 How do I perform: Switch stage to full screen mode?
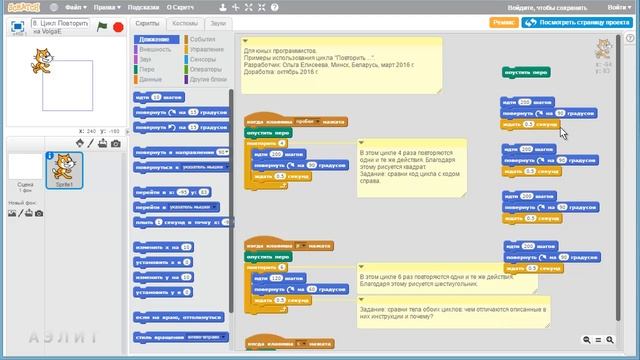tap(18, 27)
